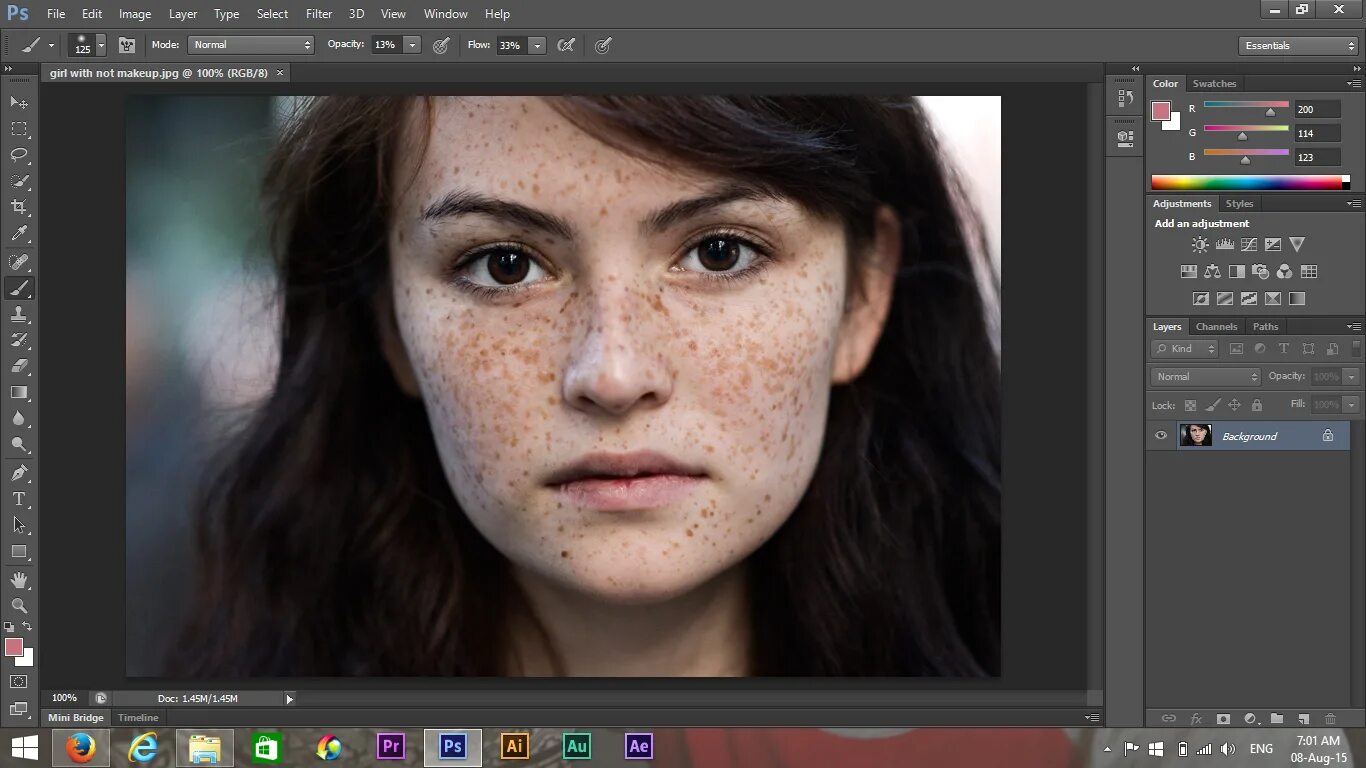1366x768 pixels.
Task: Close the girl with not makeup.jpg tab
Action: coord(280,73)
